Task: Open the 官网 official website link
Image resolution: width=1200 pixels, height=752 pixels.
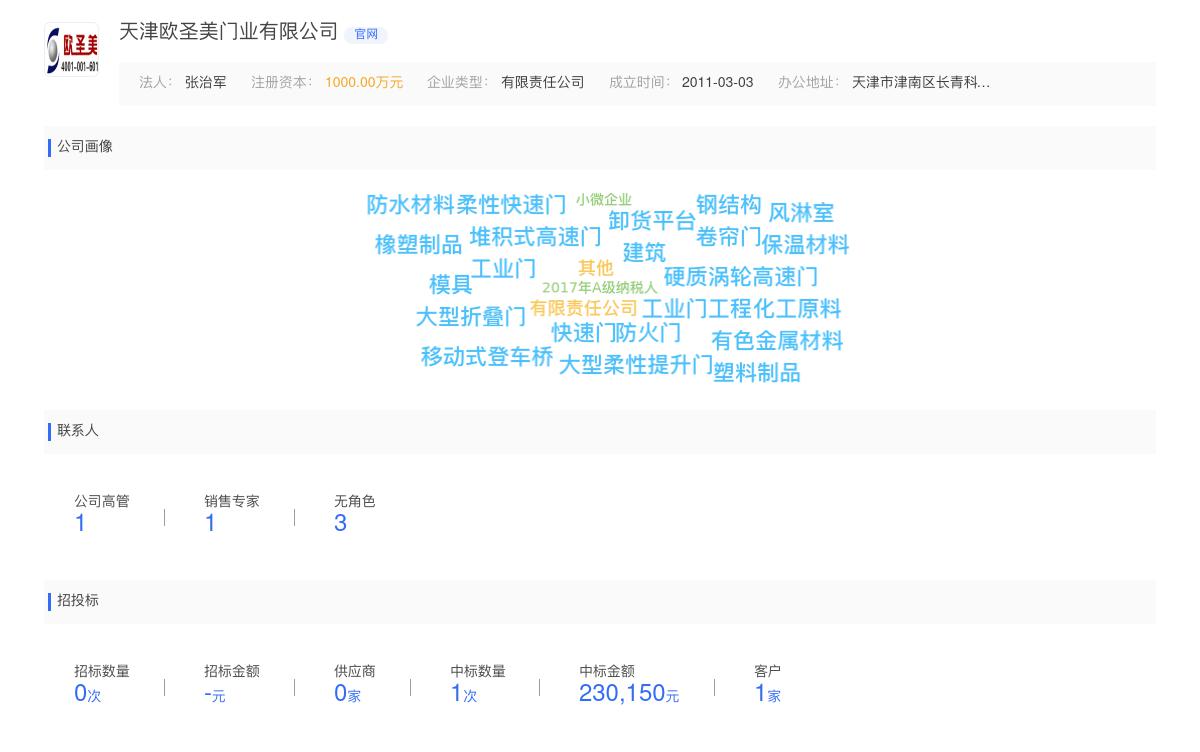Action: click(x=366, y=34)
